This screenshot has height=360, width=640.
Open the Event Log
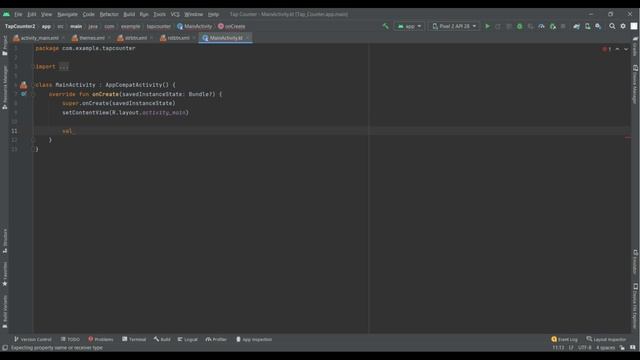tap(564, 339)
